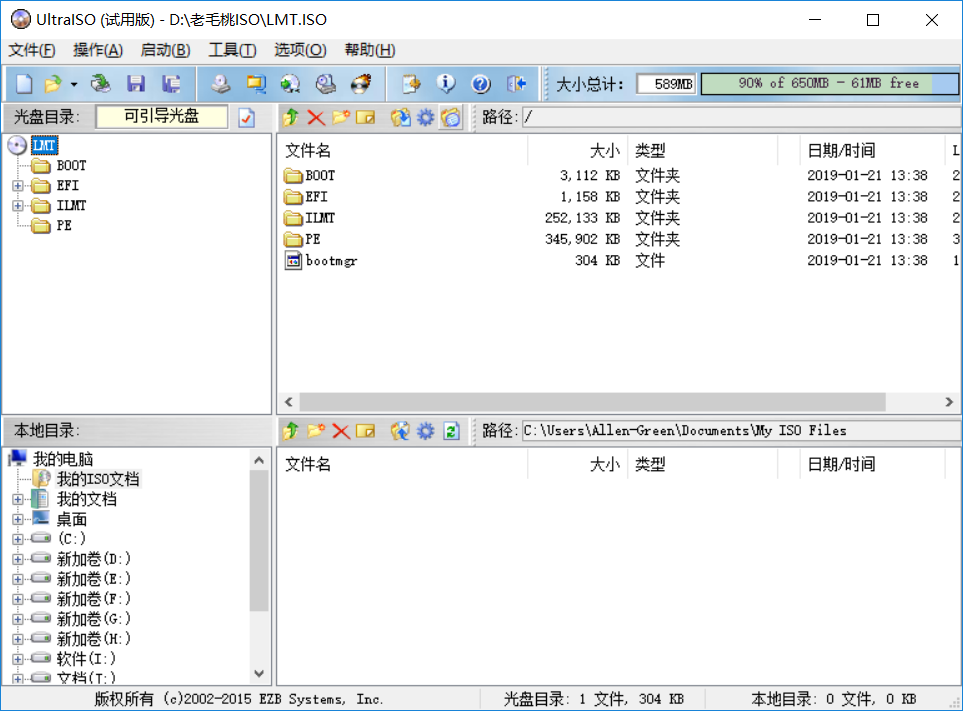This screenshot has width=963, height=711.
Task: Go up a folder in the local pane toolbar
Action: [290, 431]
